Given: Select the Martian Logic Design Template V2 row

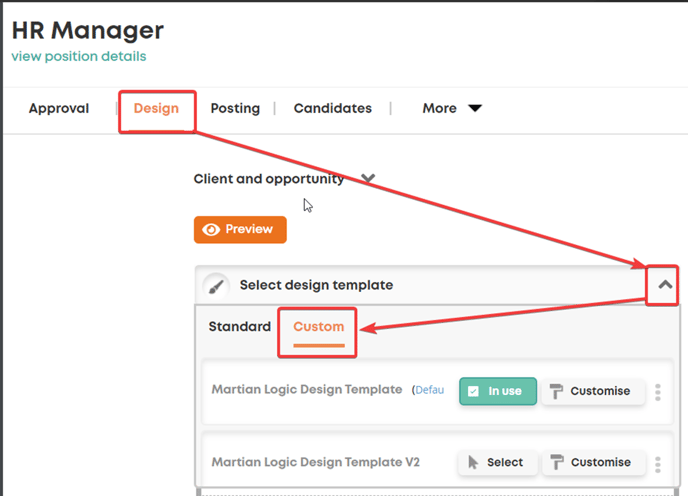Looking at the screenshot, I should tap(437, 462).
